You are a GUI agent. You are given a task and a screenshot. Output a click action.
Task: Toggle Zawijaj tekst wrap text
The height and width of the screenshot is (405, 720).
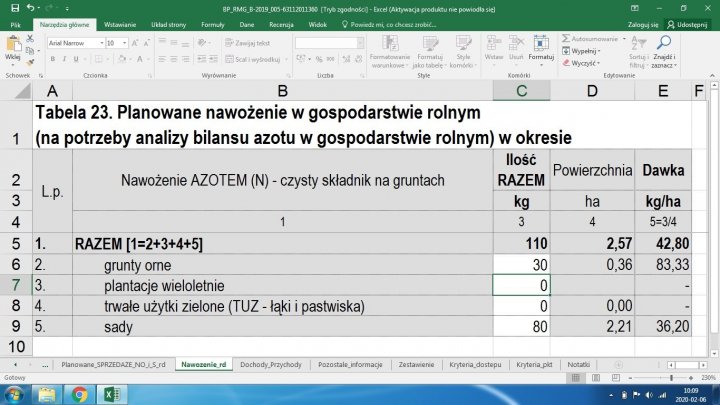click(x=248, y=43)
